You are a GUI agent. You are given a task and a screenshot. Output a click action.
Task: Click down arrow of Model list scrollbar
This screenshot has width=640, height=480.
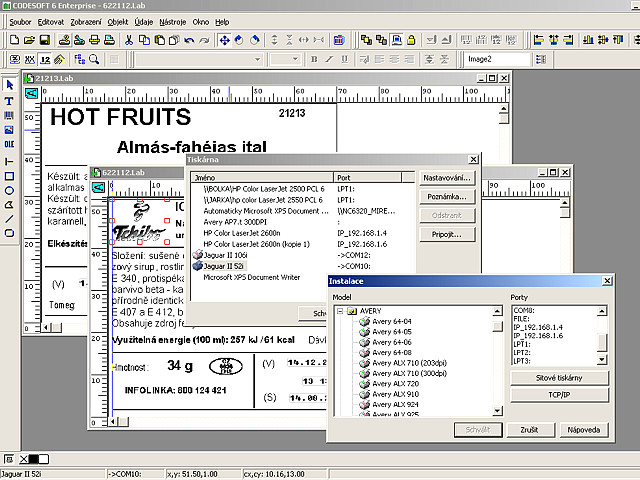(x=497, y=411)
